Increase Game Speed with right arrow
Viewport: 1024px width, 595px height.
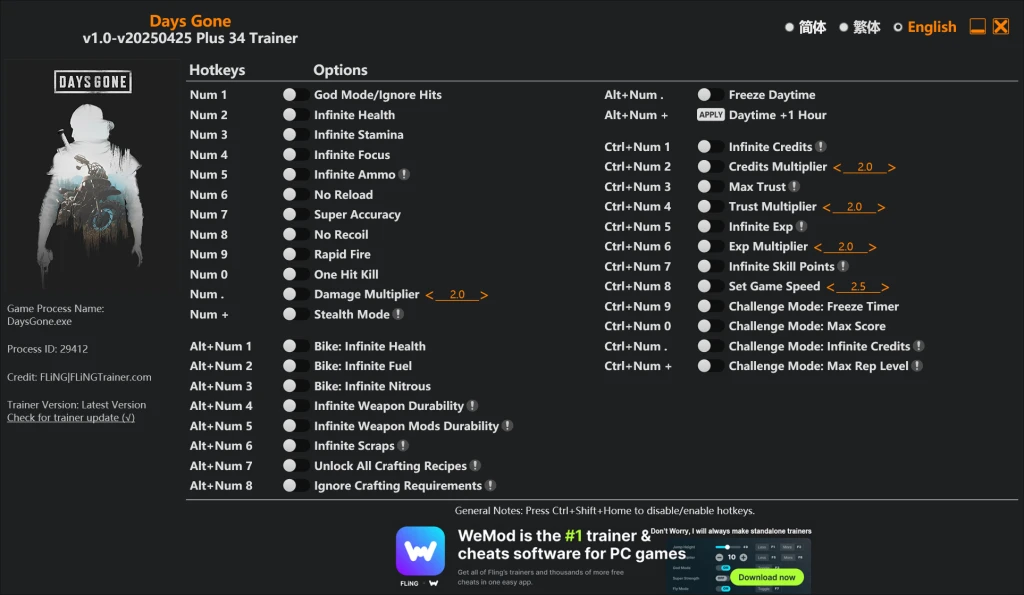[x=885, y=287]
